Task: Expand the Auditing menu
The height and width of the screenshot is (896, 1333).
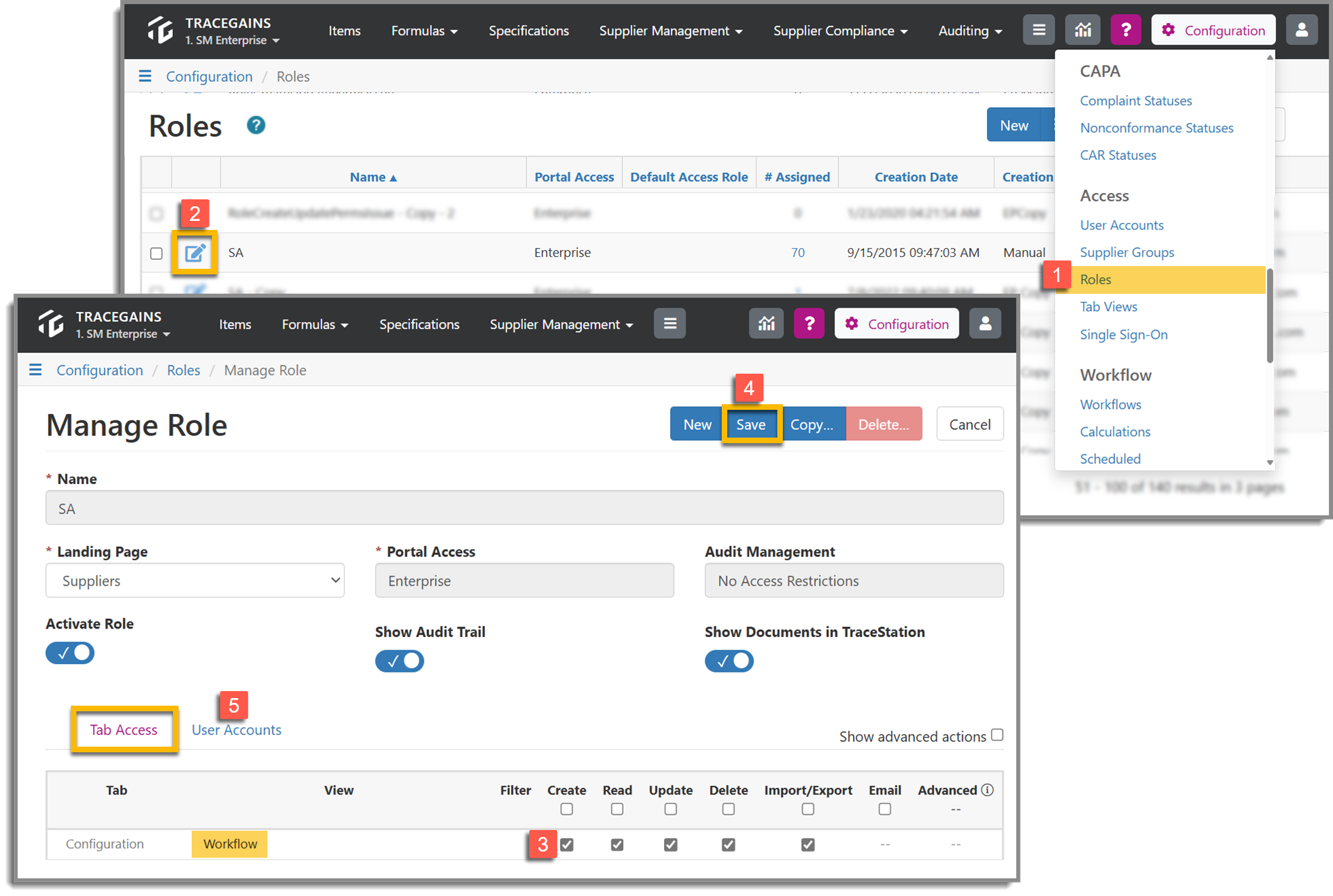Action: click(970, 31)
